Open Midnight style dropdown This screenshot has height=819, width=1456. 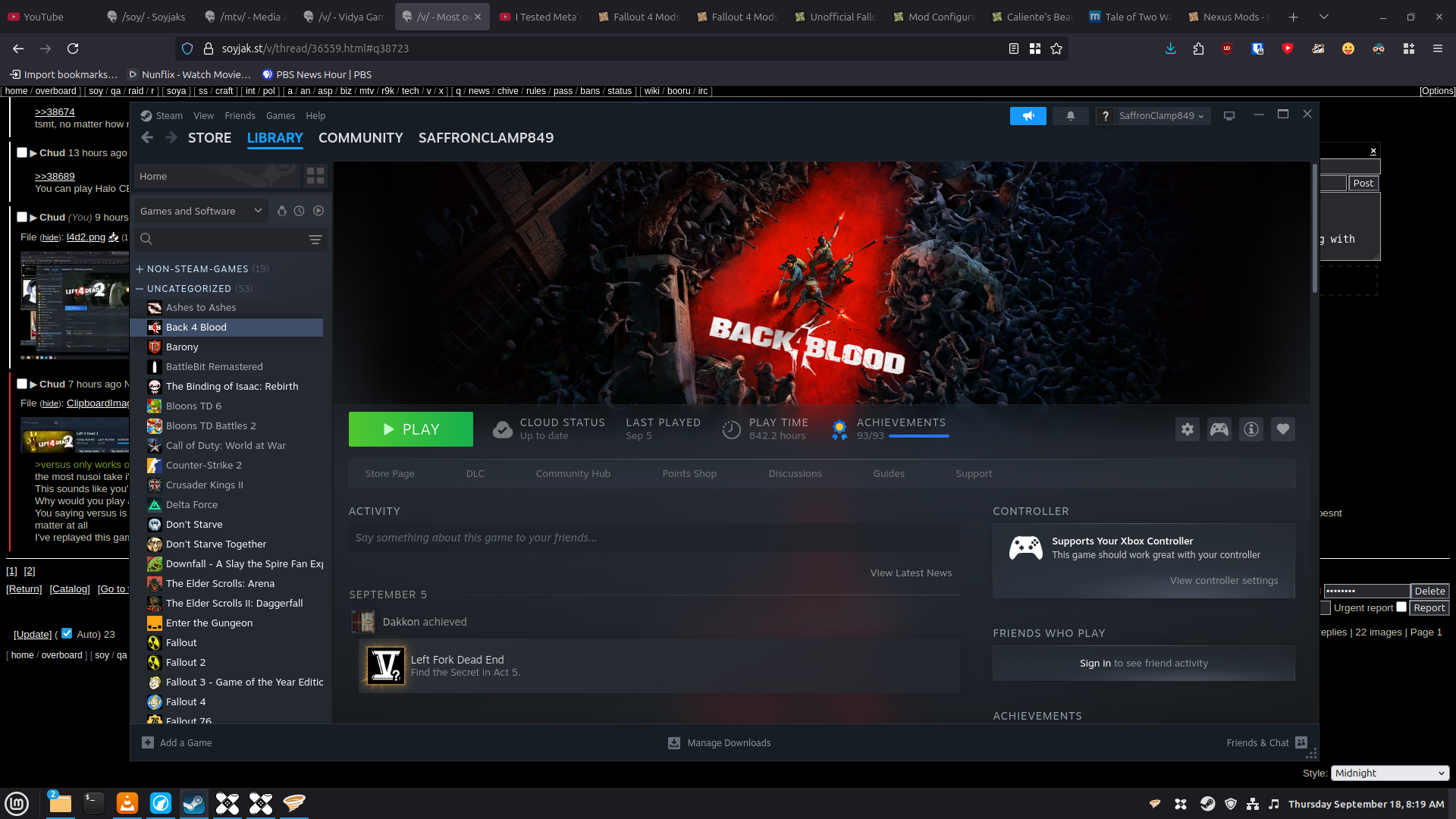coord(1389,773)
